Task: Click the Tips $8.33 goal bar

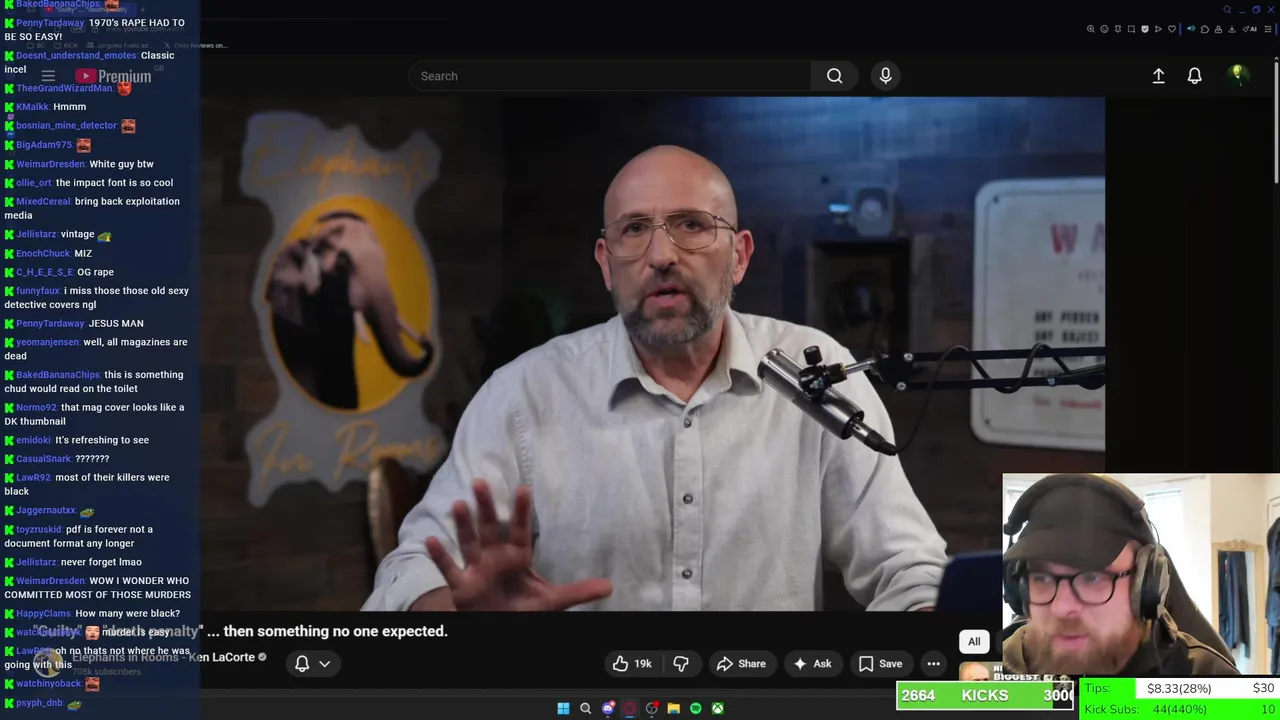Action: pyautogui.click(x=1180, y=688)
